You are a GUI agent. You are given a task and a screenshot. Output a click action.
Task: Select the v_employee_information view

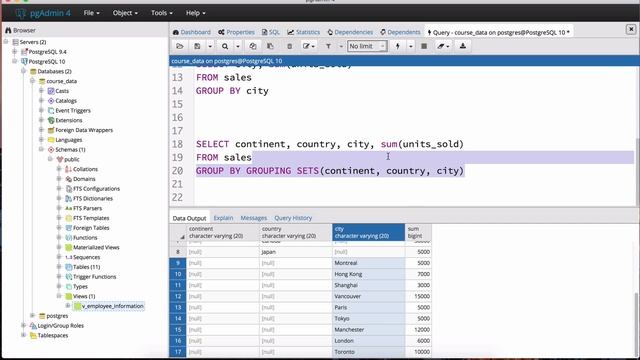[x=113, y=306]
